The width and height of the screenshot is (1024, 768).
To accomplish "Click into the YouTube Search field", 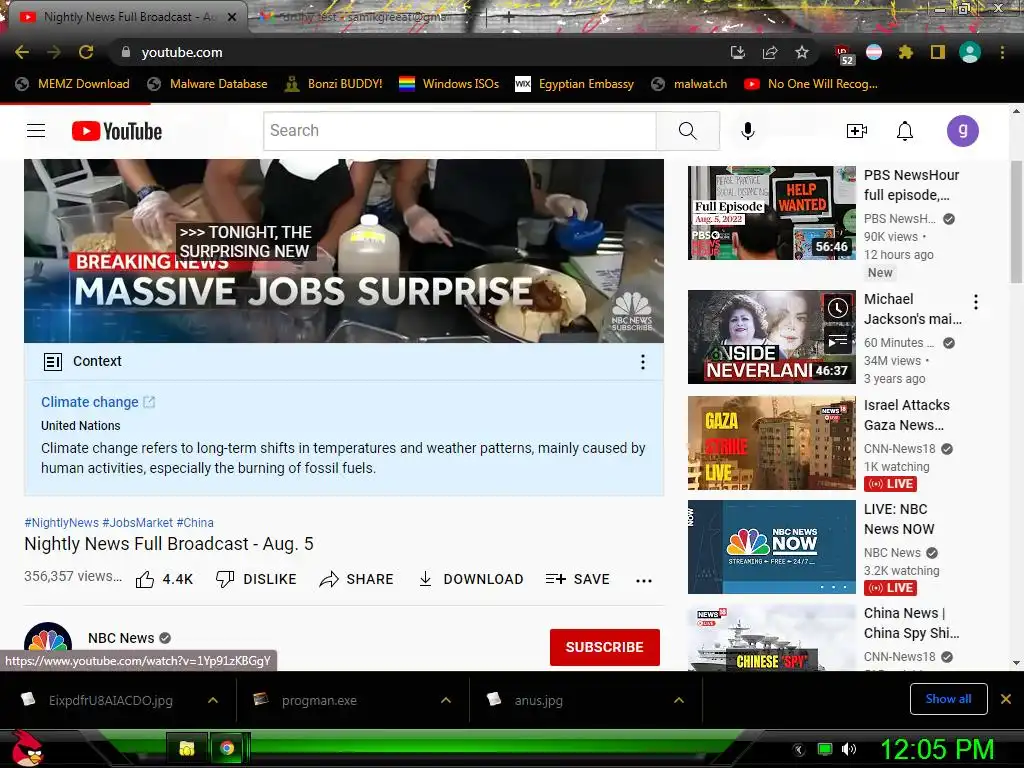I will (x=460, y=131).
